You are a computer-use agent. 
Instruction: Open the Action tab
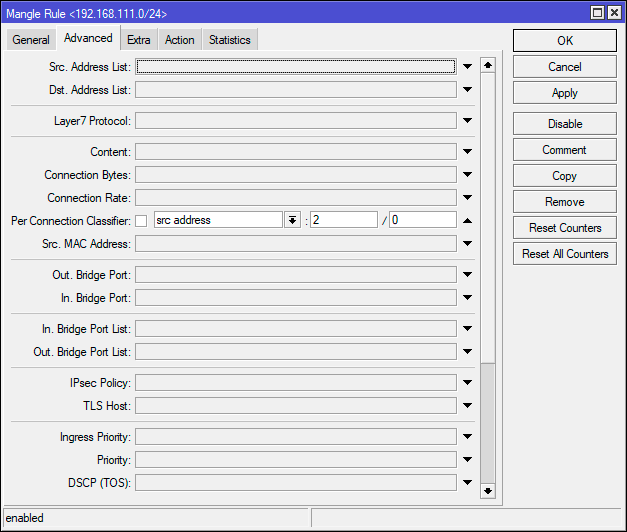point(180,40)
